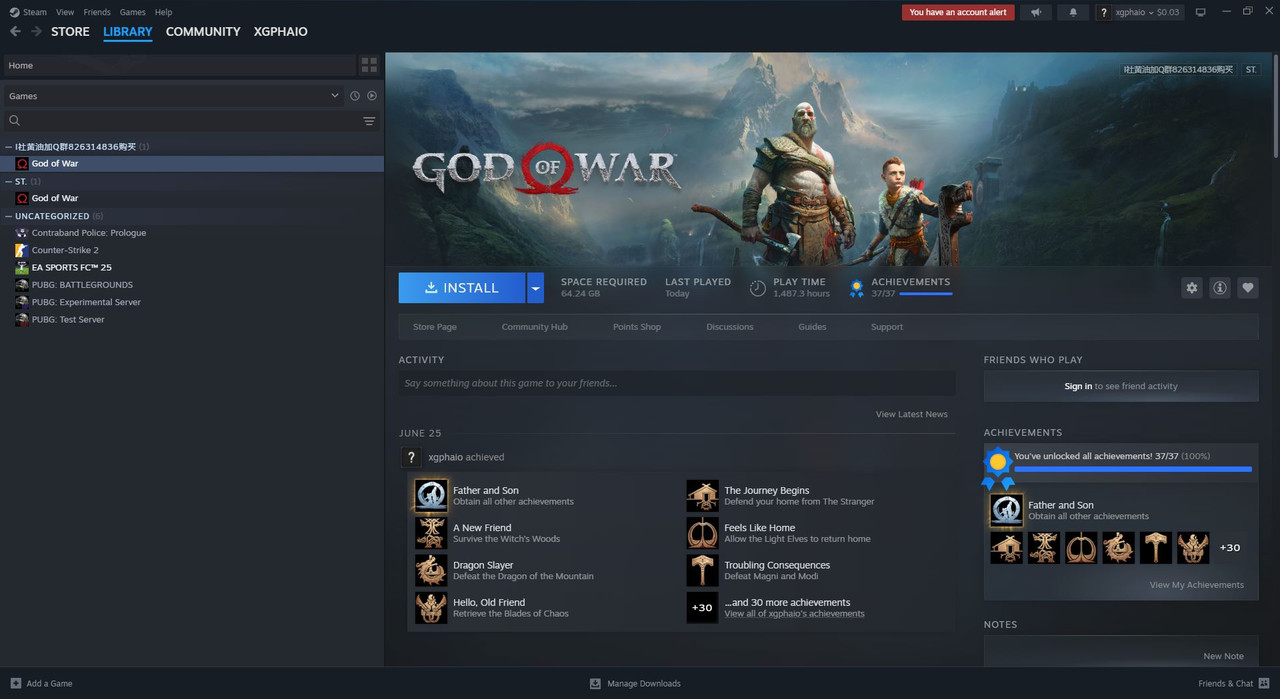
Task: Go back with the left arrow icon
Action: click(x=15, y=32)
